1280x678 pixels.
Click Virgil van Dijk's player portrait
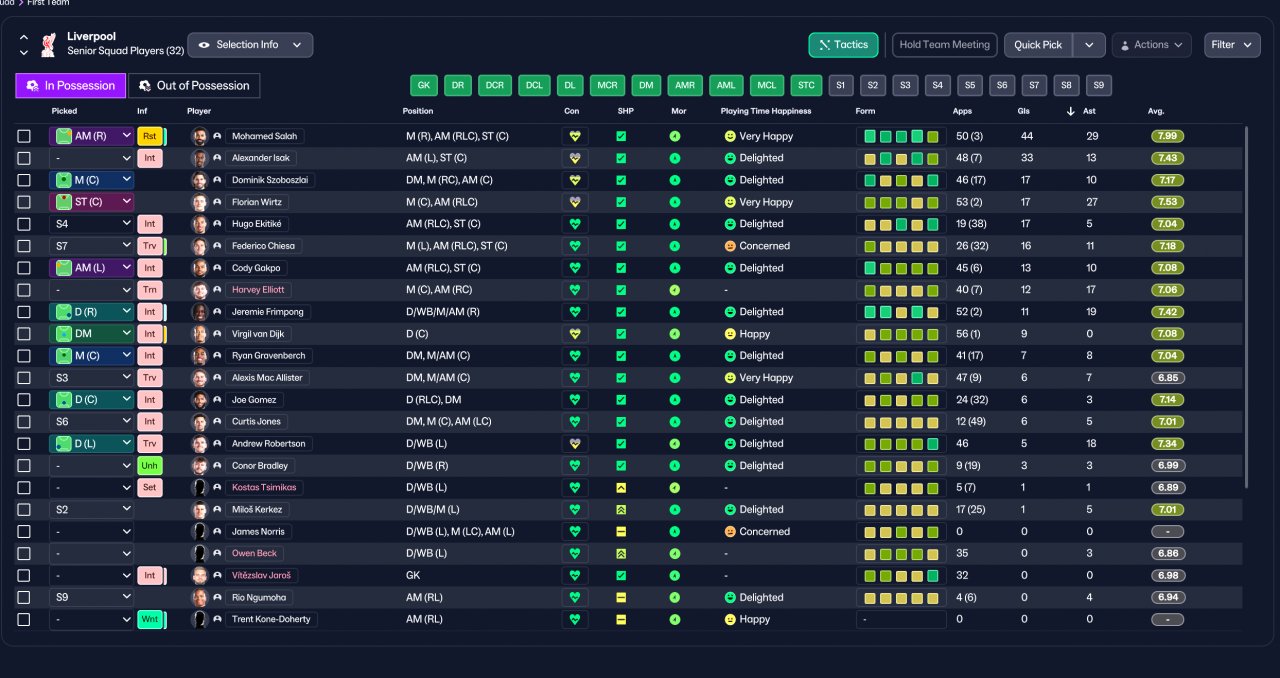pos(199,334)
